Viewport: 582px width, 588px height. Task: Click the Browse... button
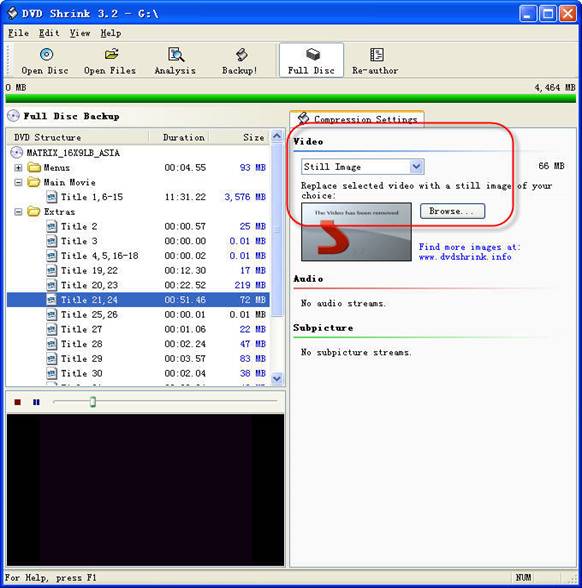452,211
